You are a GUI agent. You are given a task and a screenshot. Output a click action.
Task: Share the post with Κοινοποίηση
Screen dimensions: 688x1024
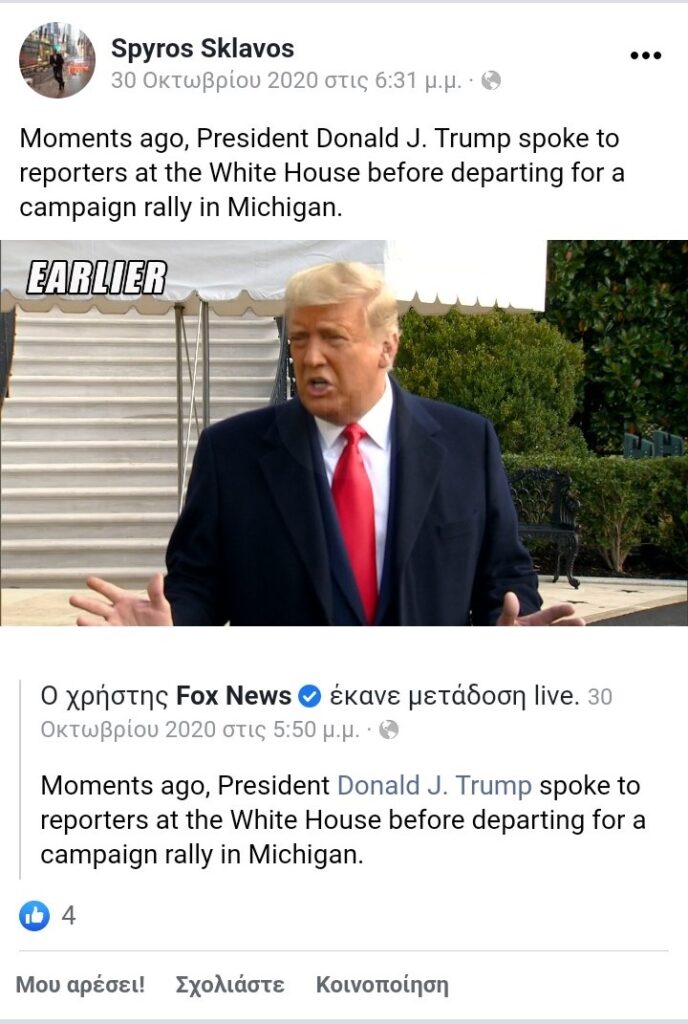[383, 984]
